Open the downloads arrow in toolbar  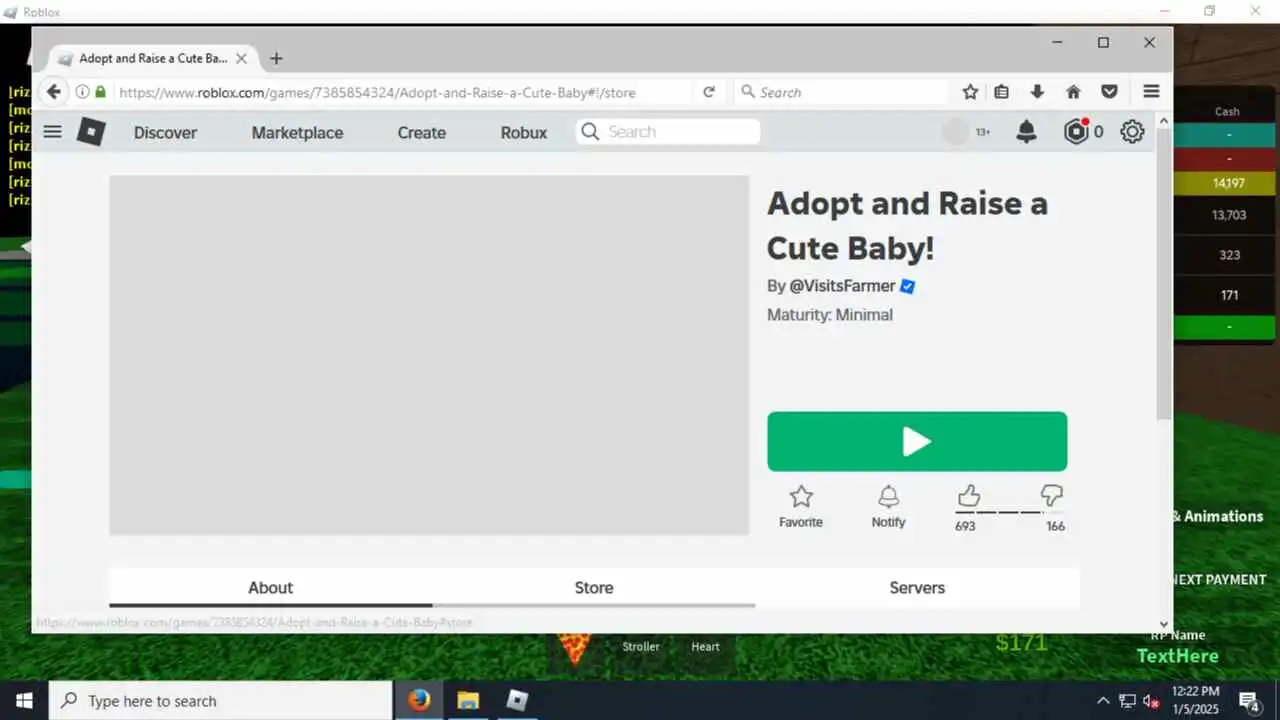coord(1037,92)
